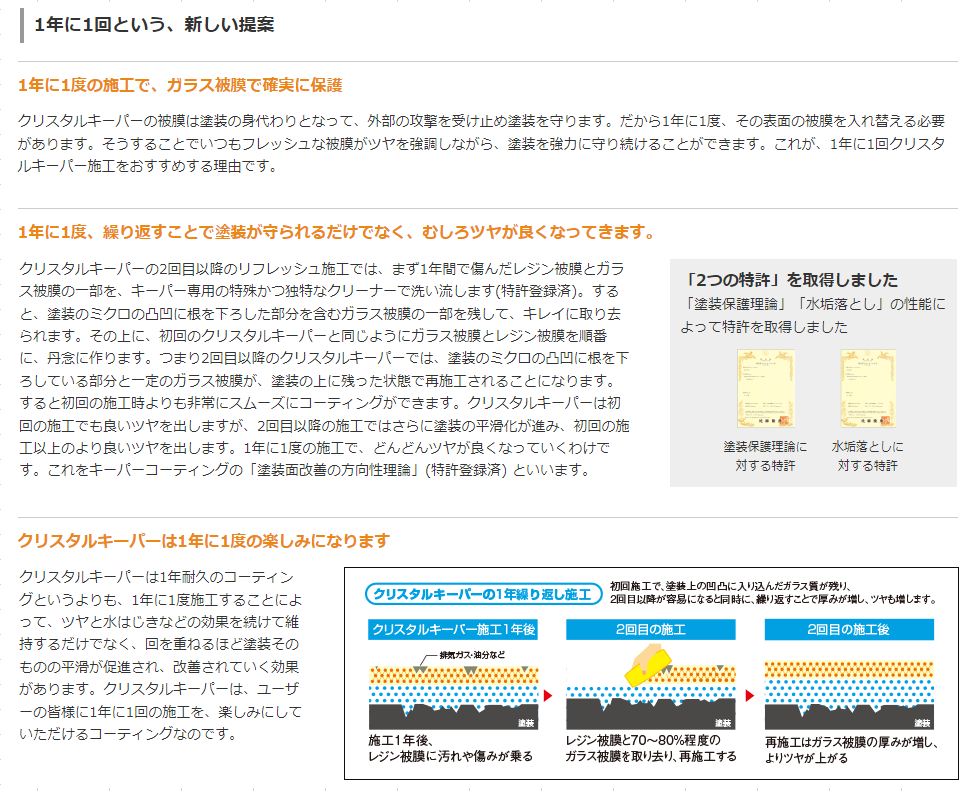Click heading 'クリスタルキーパーは1年に1度の楽しみになります'
Image resolution: width=970 pixels, height=791 pixels.
(204, 541)
